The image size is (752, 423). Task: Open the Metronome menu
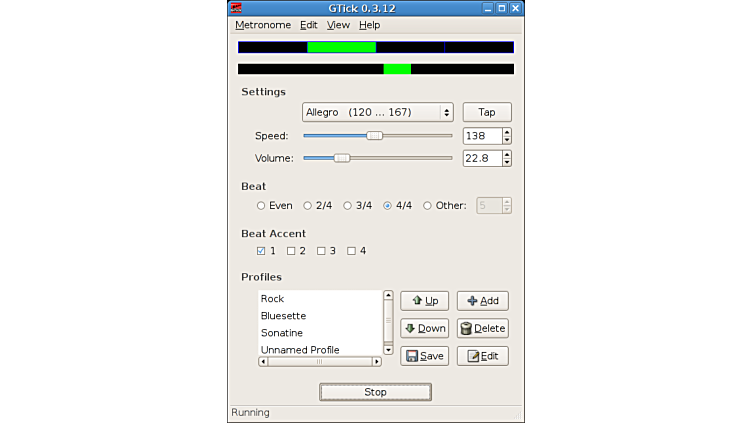(263, 25)
